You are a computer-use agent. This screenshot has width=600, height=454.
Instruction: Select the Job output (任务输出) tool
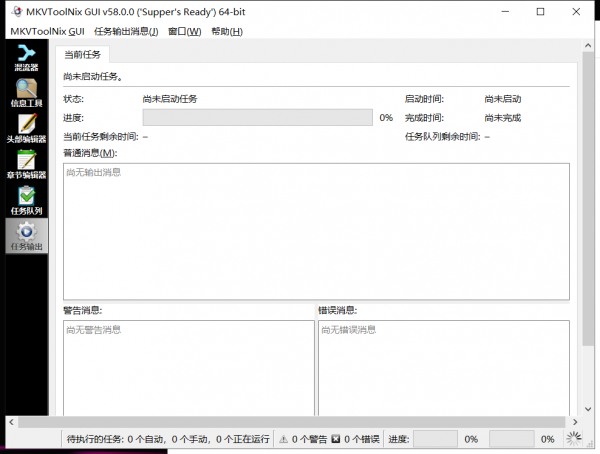pos(26,236)
